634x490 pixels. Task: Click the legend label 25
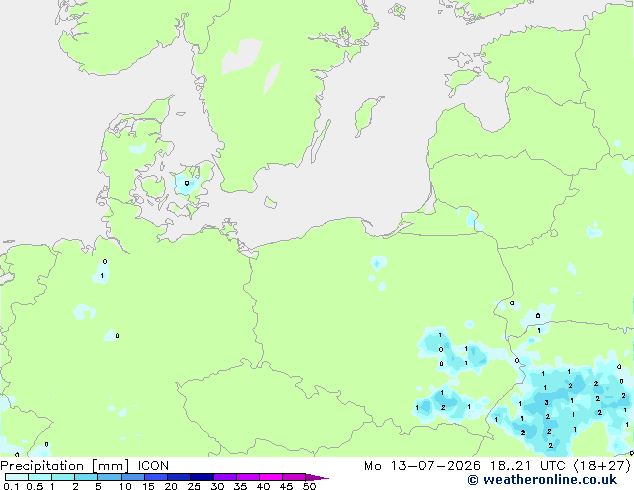[194, 486]
